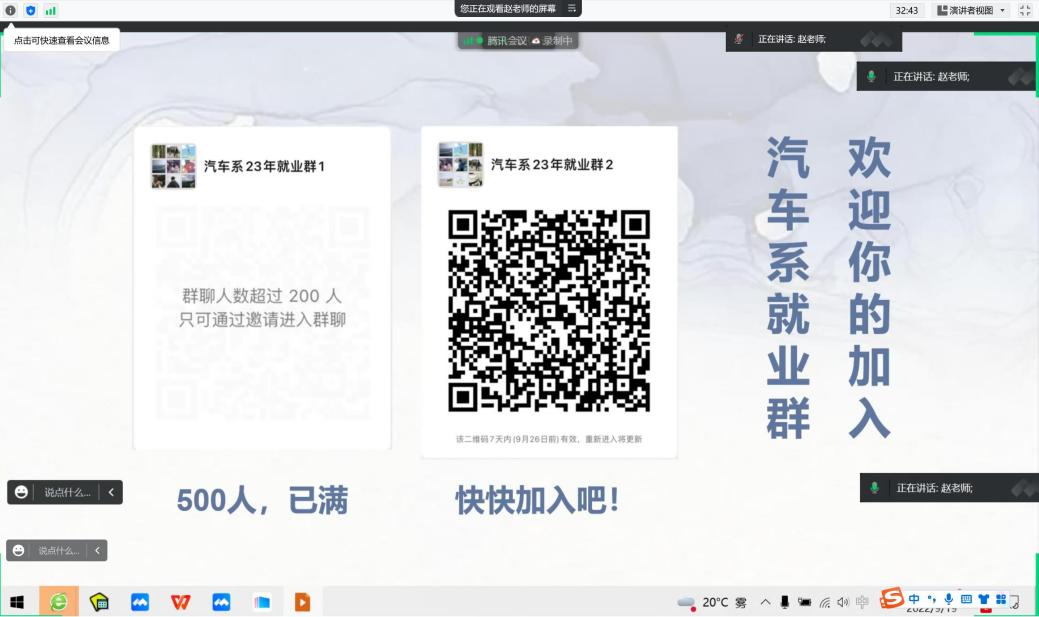Collapse the darker chat box with its chevron

pyautogui.click(x=111, y=492)
